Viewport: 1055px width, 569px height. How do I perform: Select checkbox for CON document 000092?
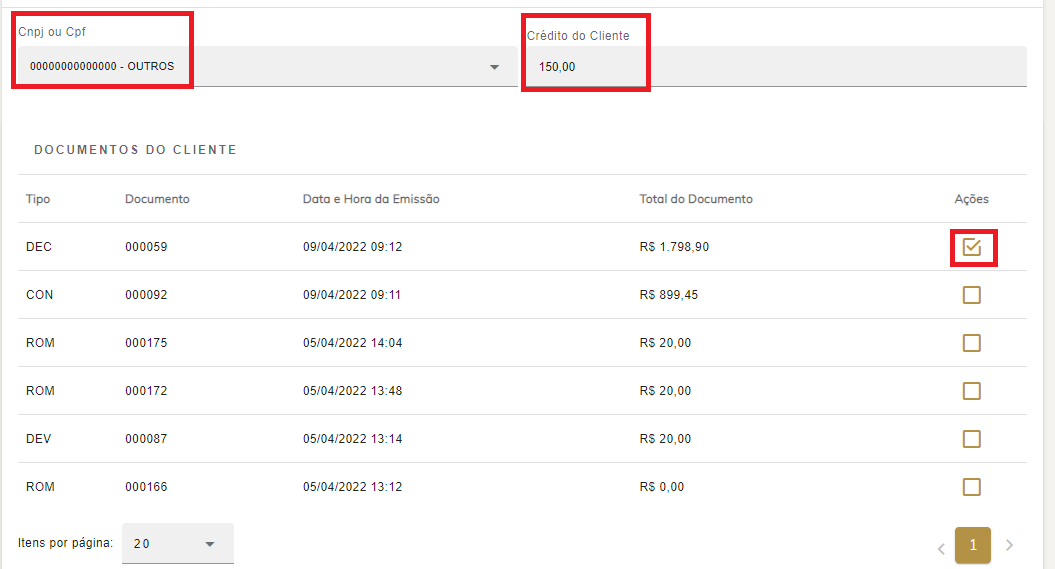click(971, 295)
